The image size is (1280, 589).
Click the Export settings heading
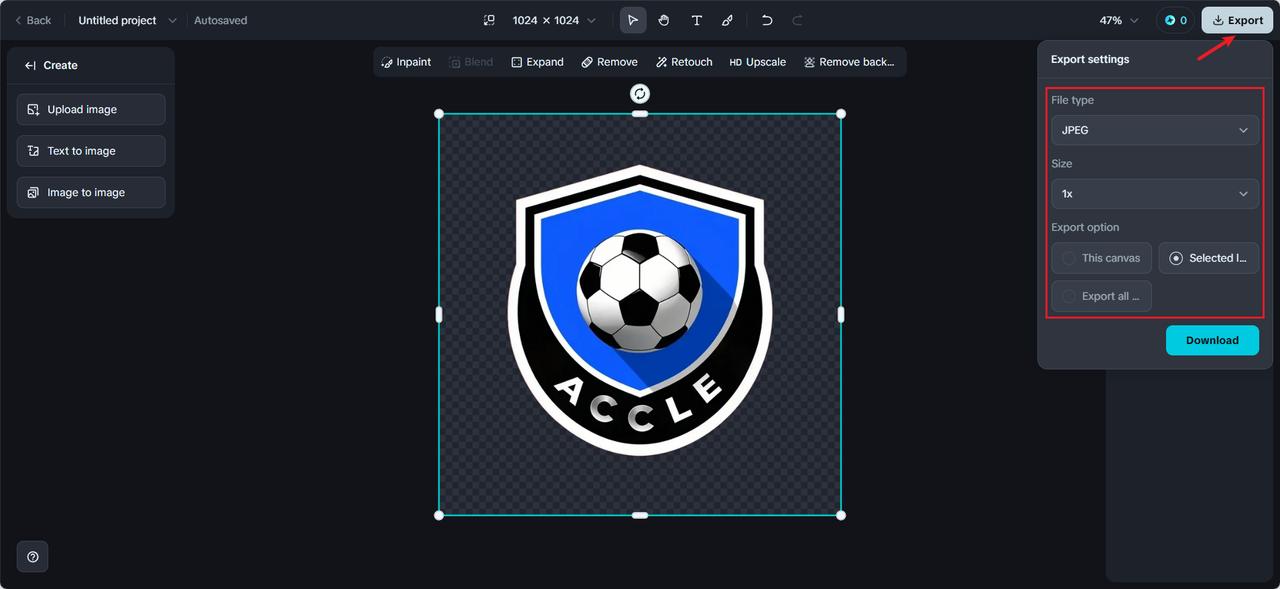[x=1090, y=59]
